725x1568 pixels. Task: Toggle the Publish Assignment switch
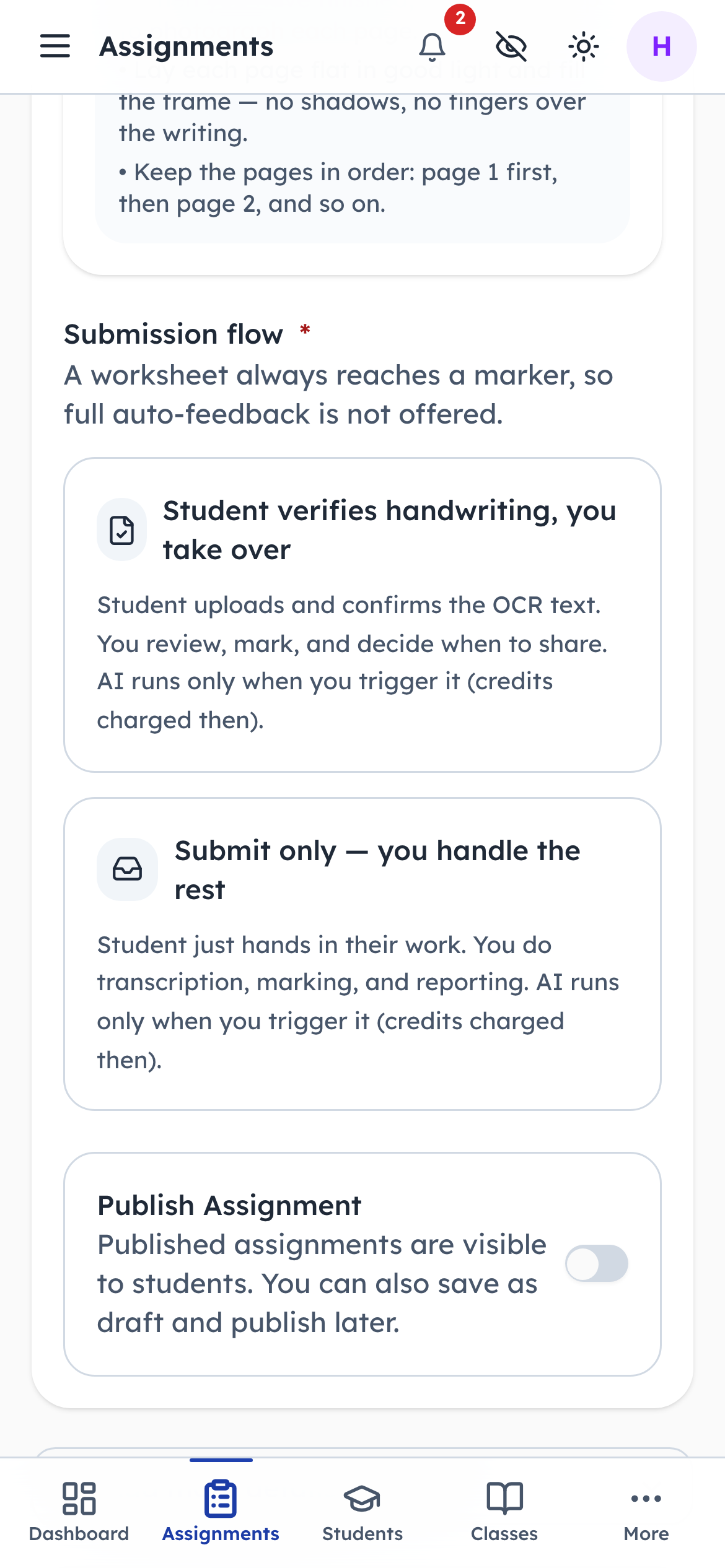597,1263
